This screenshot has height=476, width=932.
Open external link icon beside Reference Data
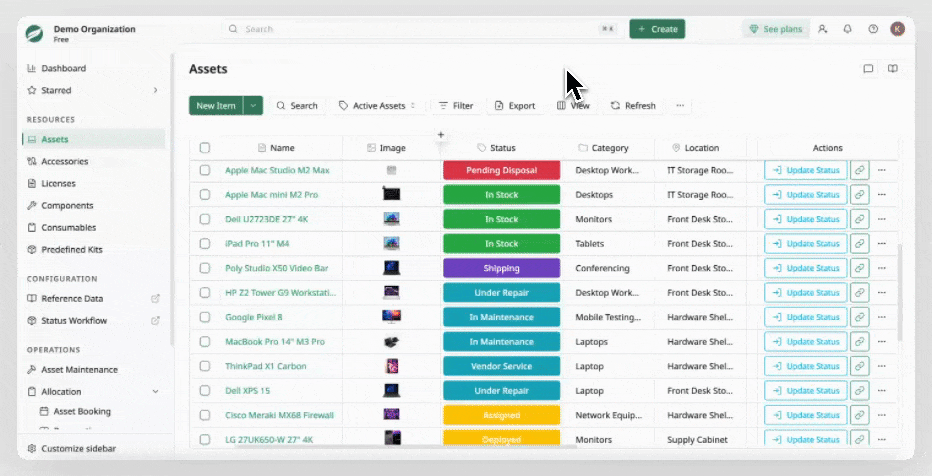155,298
